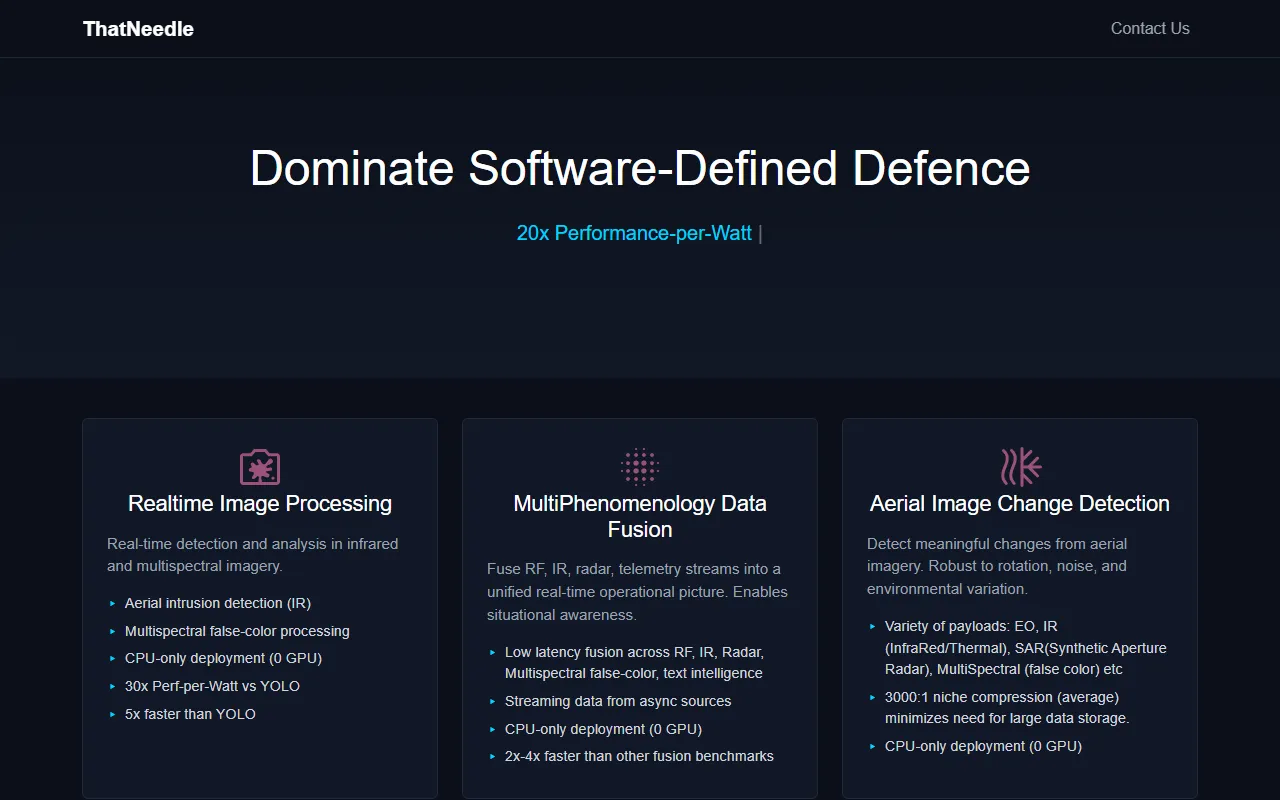Viewport: 1280px width, 800px height.
Task: Click the bullet arrow beside Variety of payloads
Action: point(873,627)
